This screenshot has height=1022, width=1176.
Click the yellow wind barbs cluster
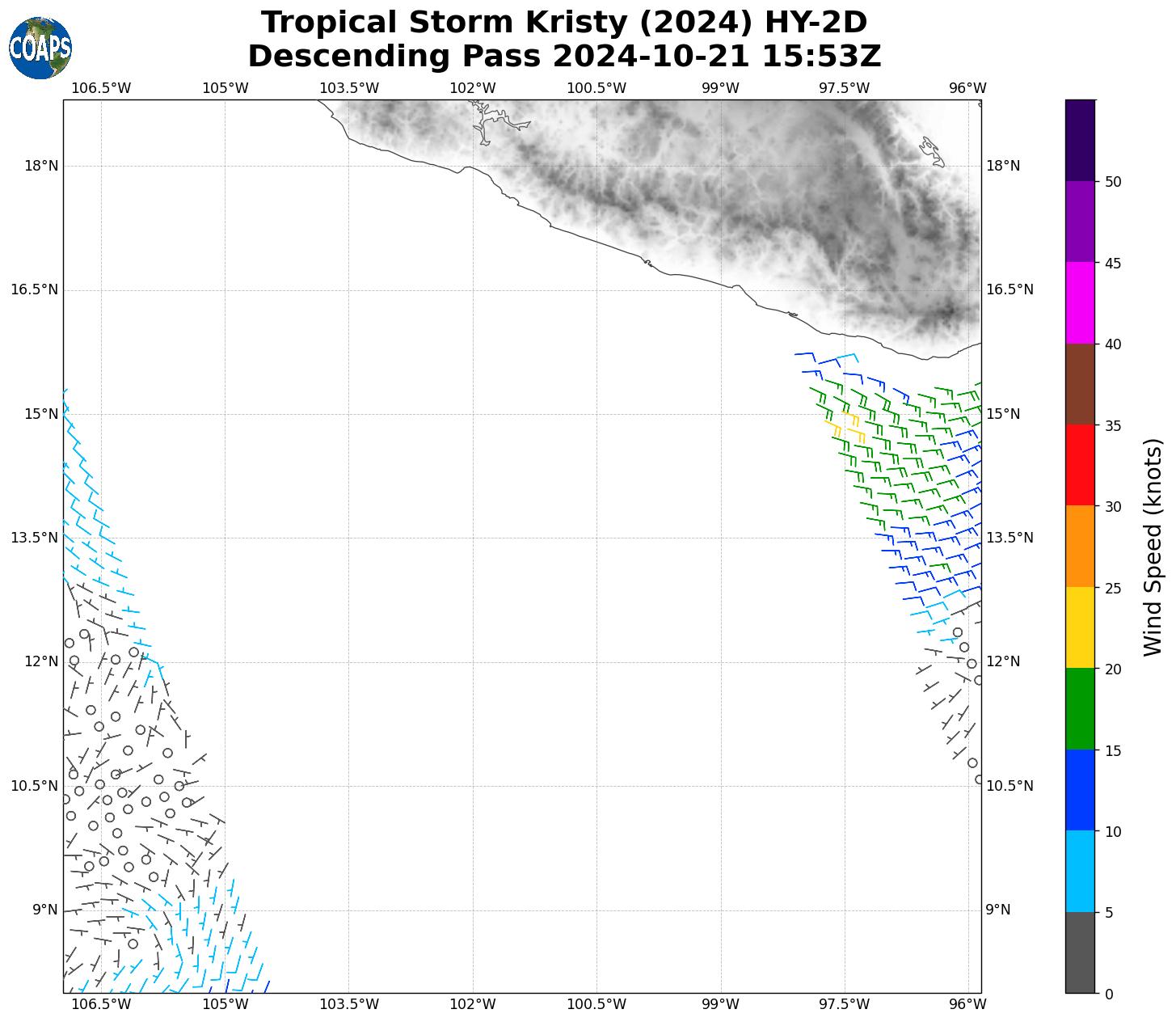point(846,426)
